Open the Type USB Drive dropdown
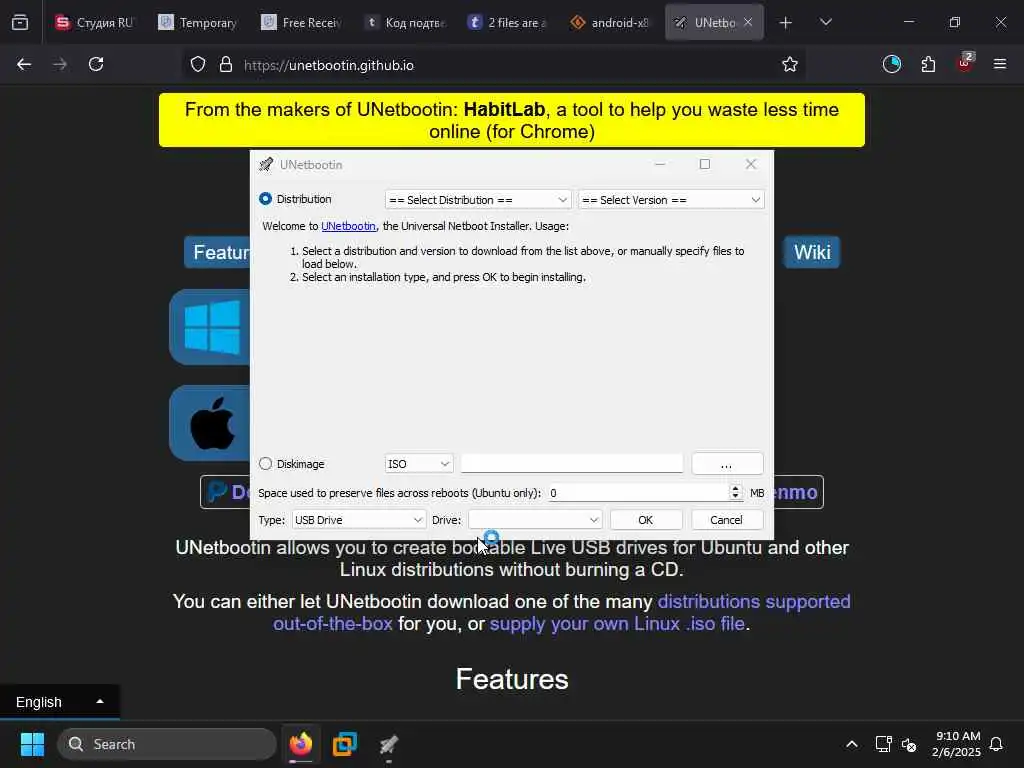The width and height of the screenshot is (1024, 768). 359,520
